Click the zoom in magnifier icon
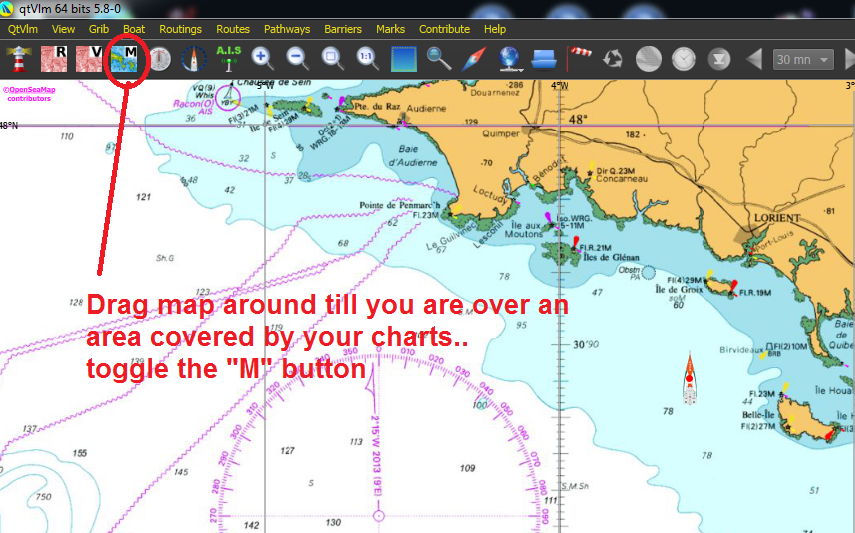 point(263,58)
